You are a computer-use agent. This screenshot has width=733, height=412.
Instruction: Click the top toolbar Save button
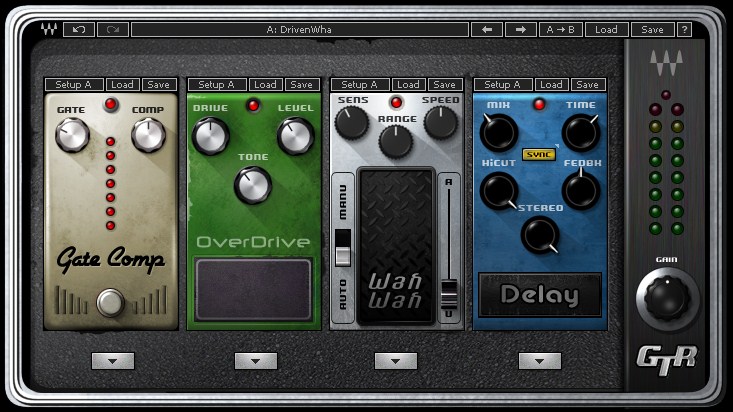(x=652, y=30)
